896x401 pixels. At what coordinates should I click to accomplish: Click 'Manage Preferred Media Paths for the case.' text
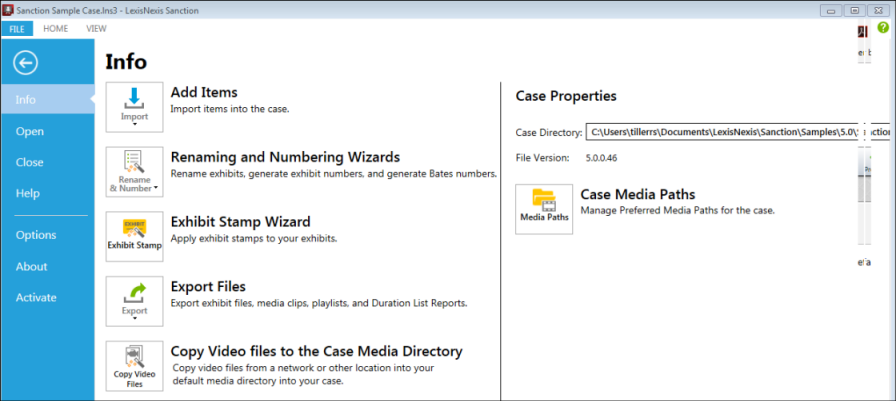pyautogui.click(x=678, y=211)
